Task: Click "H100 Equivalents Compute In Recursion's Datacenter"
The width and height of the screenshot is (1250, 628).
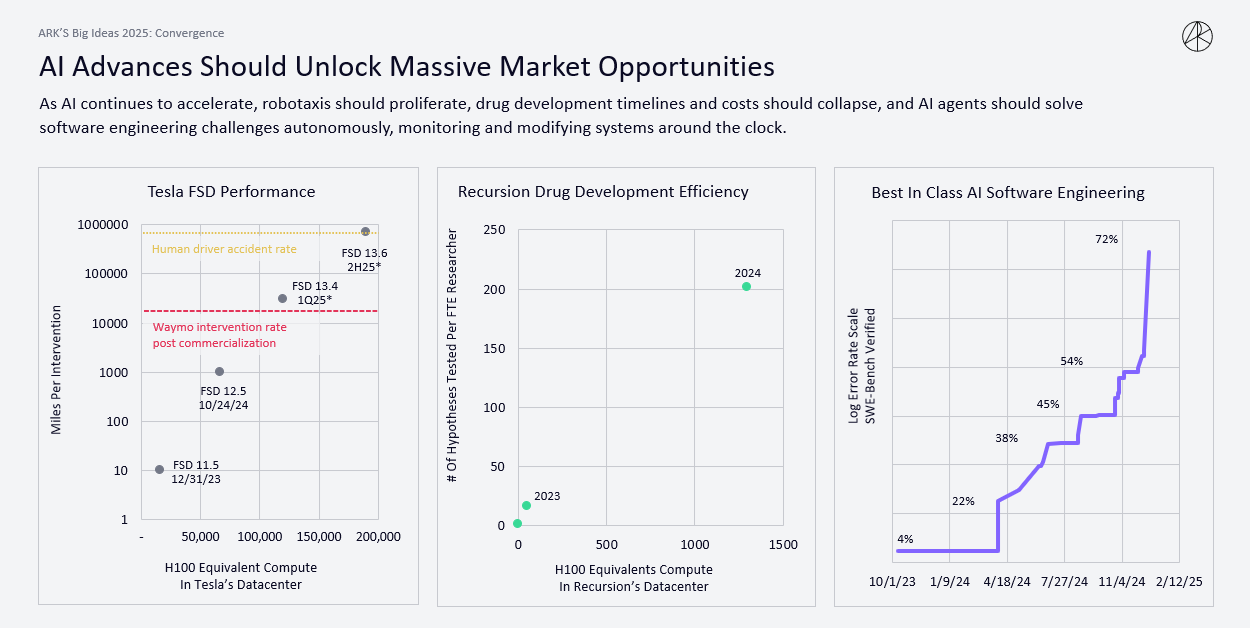Action: [634, 578]
